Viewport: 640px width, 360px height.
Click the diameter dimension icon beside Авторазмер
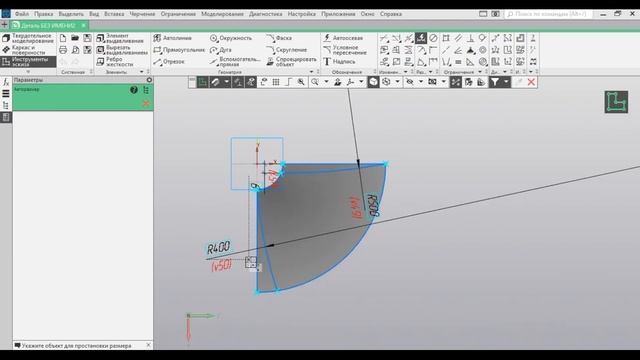[x=433, y=38]
